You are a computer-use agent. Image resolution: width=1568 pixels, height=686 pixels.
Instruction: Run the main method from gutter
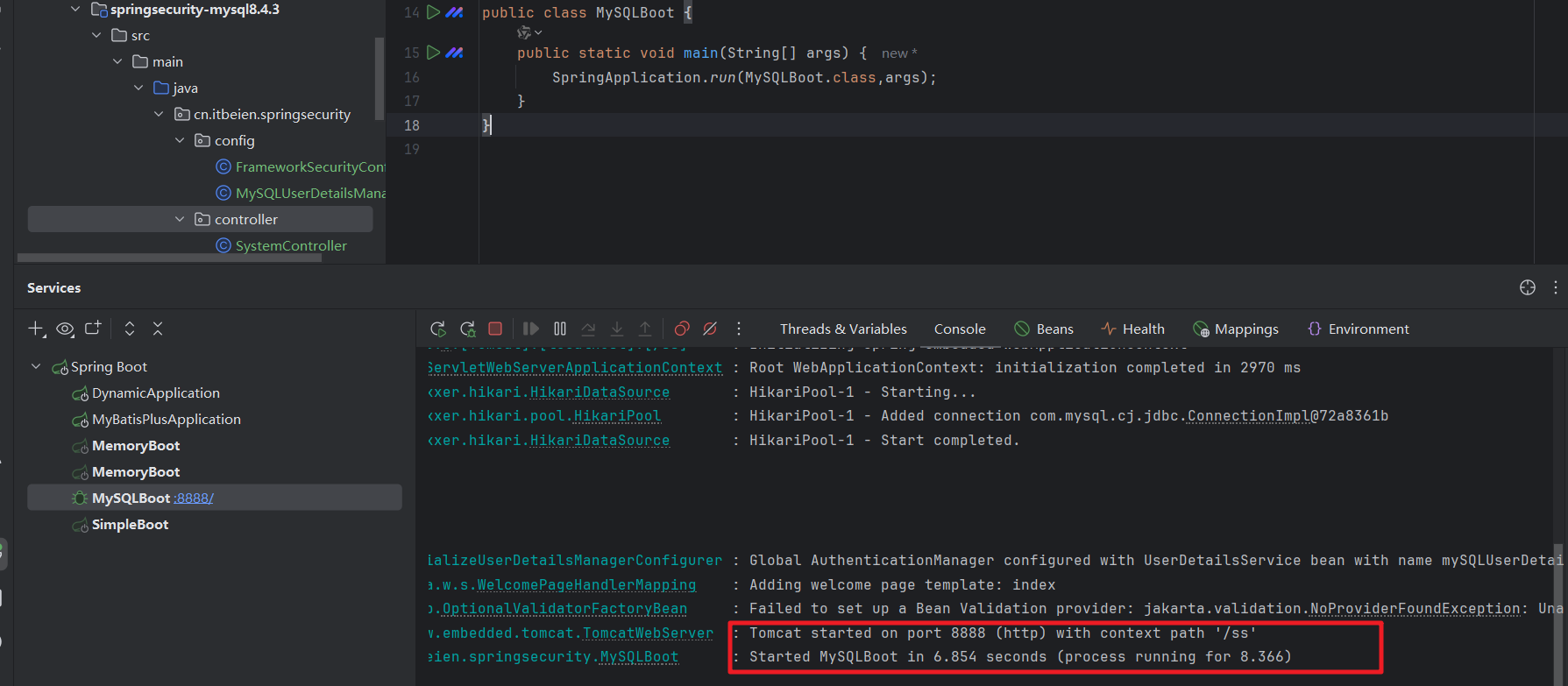433,53
